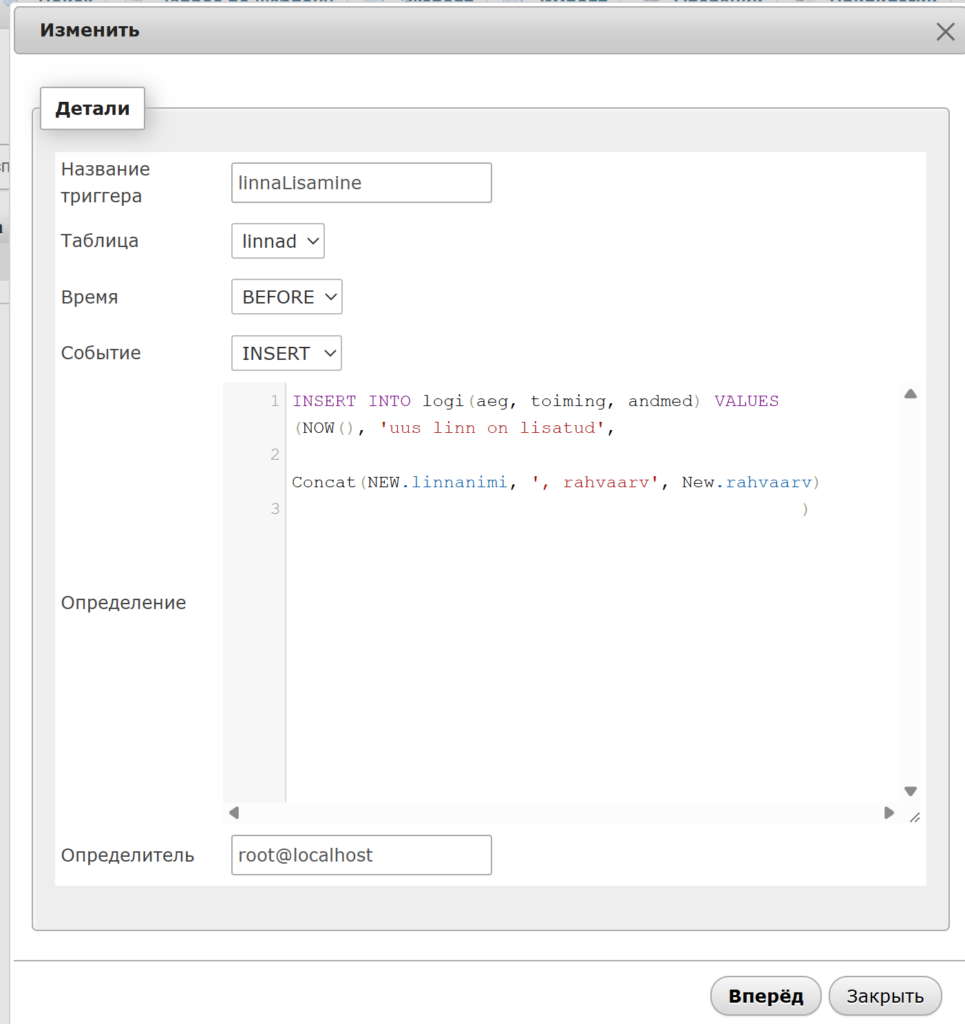Click the Таблица label
The width and height of the screenshot is (965, 1024).
[x=99, y=241]
